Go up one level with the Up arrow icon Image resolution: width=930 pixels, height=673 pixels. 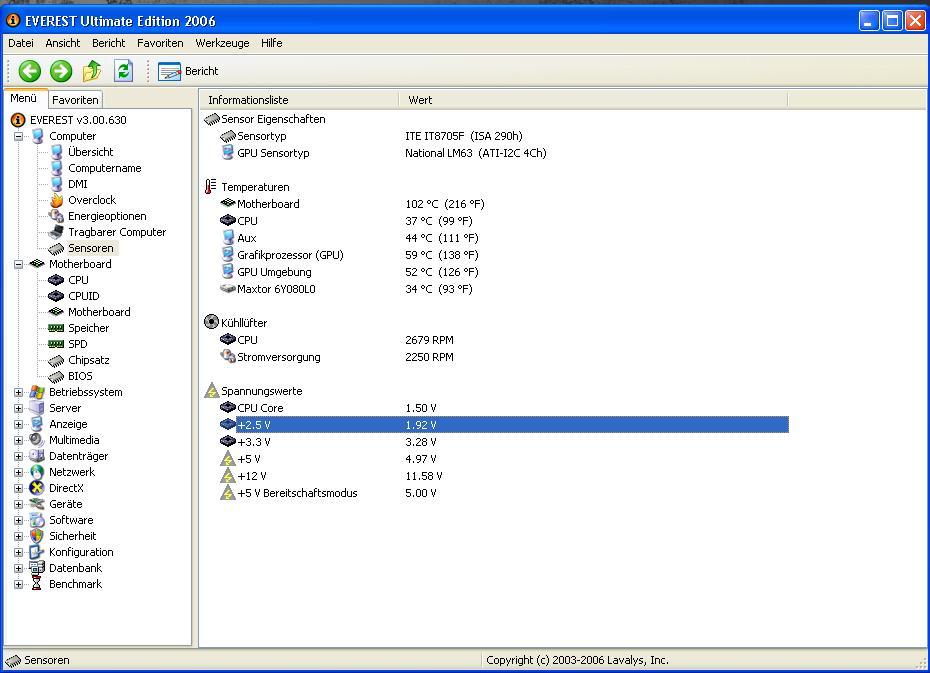[92, 71]
